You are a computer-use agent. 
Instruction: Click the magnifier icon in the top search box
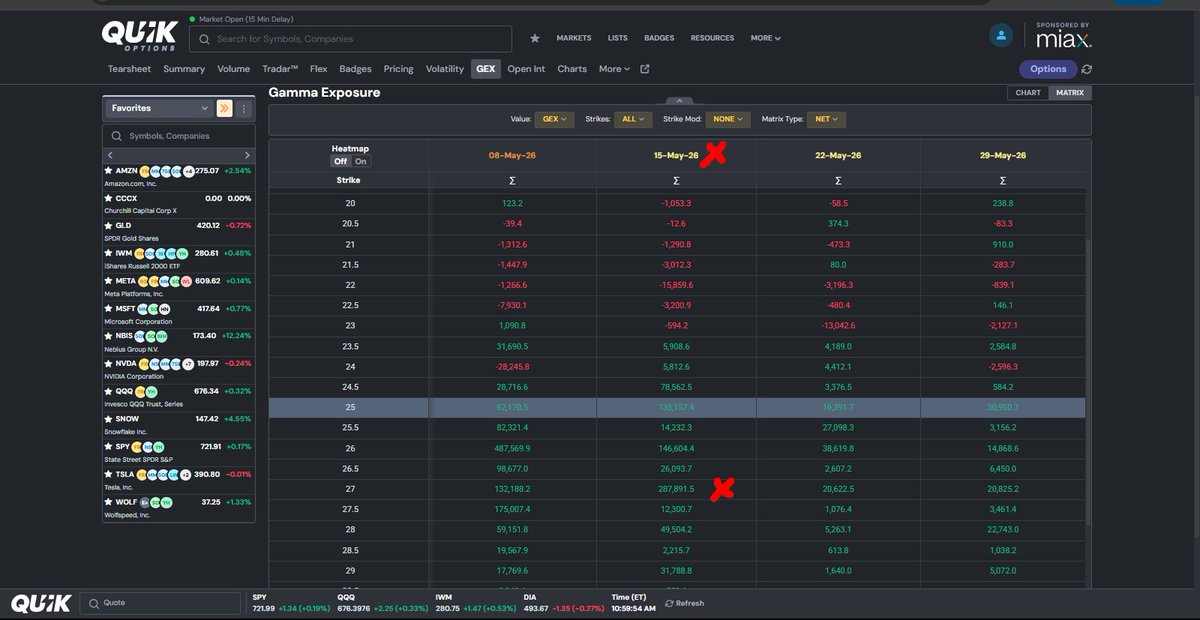204,39
